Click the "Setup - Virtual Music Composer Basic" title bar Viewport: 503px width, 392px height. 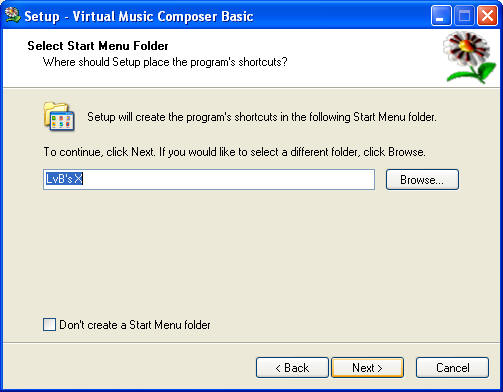tap(139, 16)
